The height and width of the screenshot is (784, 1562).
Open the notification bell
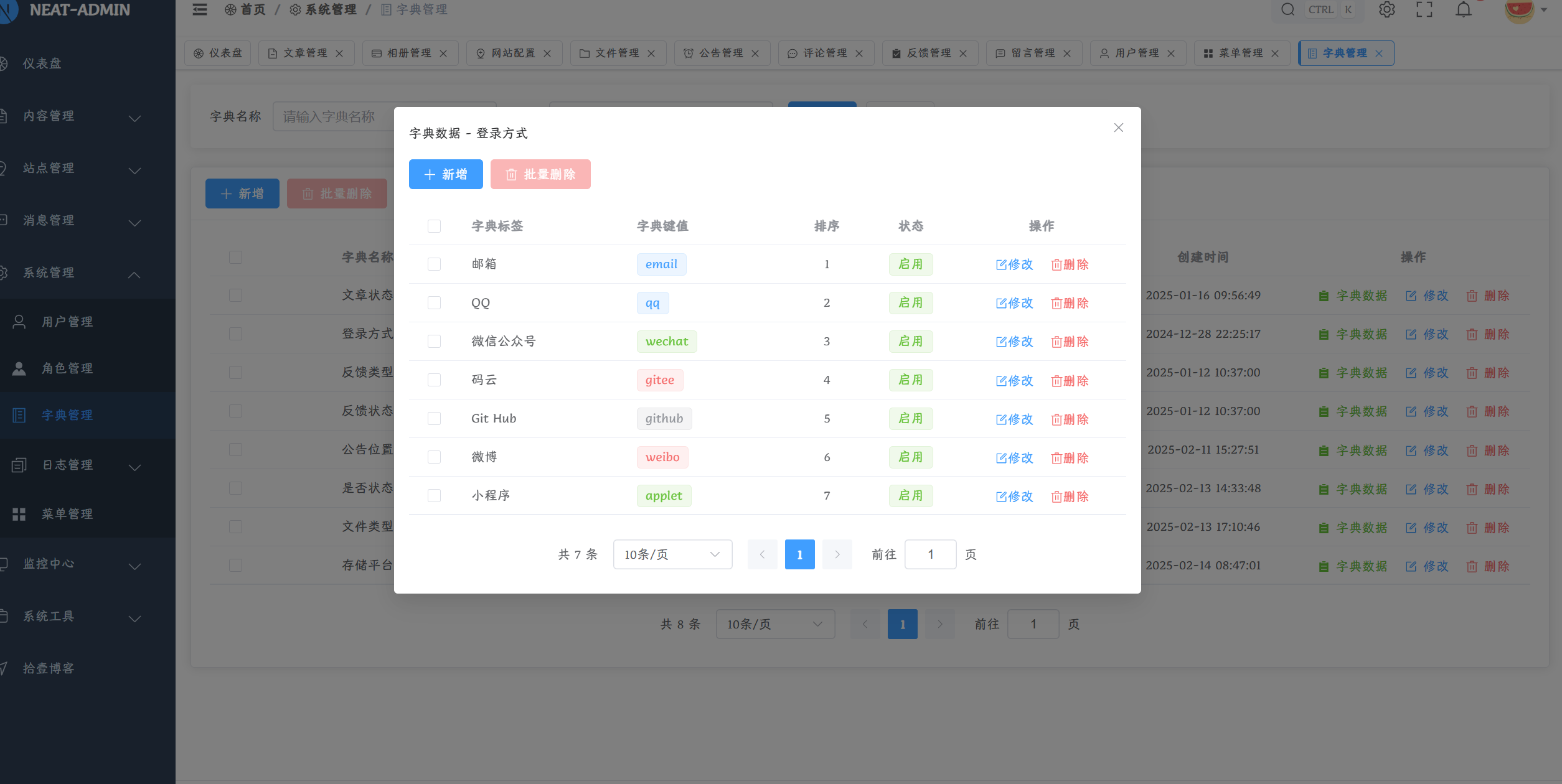[x=1464, y=9]
